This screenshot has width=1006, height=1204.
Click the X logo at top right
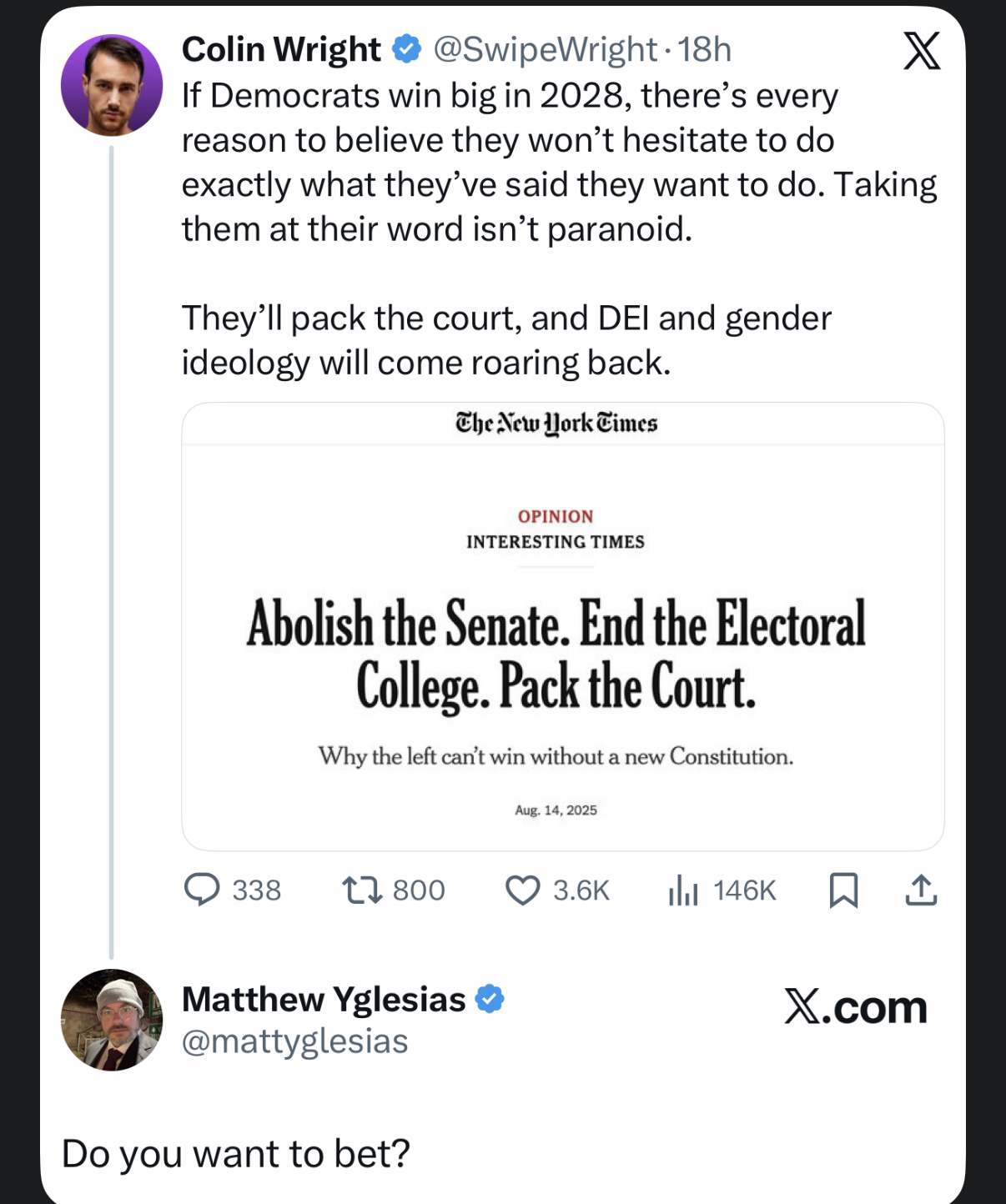click(922, 52)
